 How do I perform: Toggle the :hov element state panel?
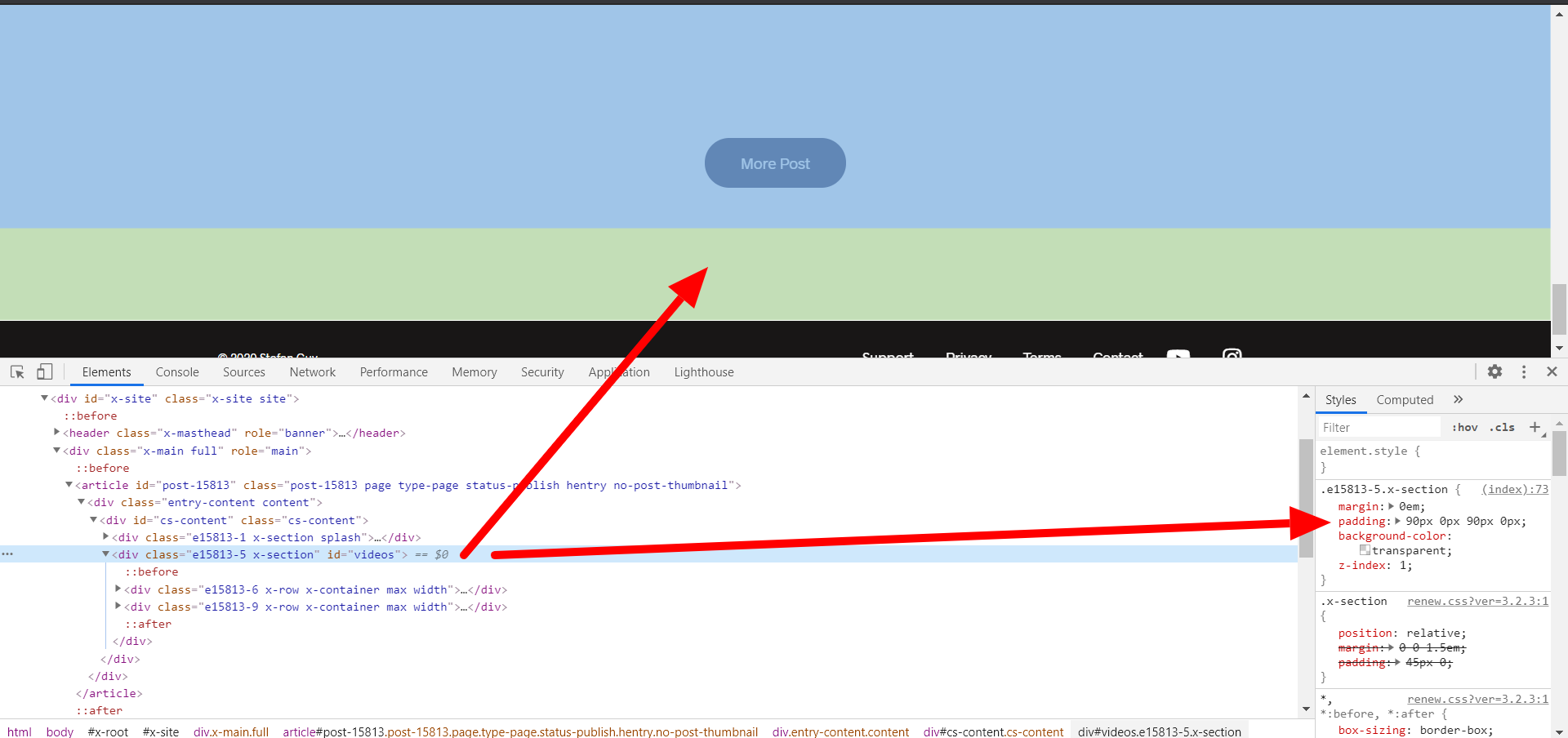(x=1465, y=427)
